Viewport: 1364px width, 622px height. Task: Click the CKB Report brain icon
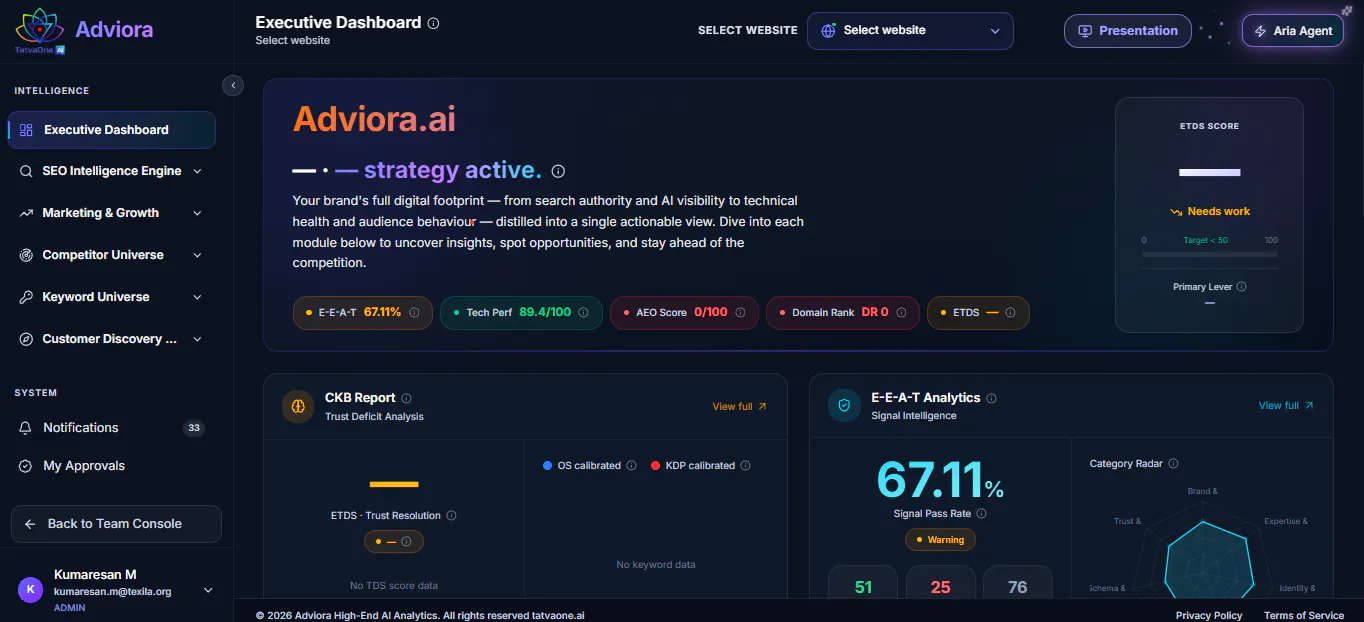(298, 406)
